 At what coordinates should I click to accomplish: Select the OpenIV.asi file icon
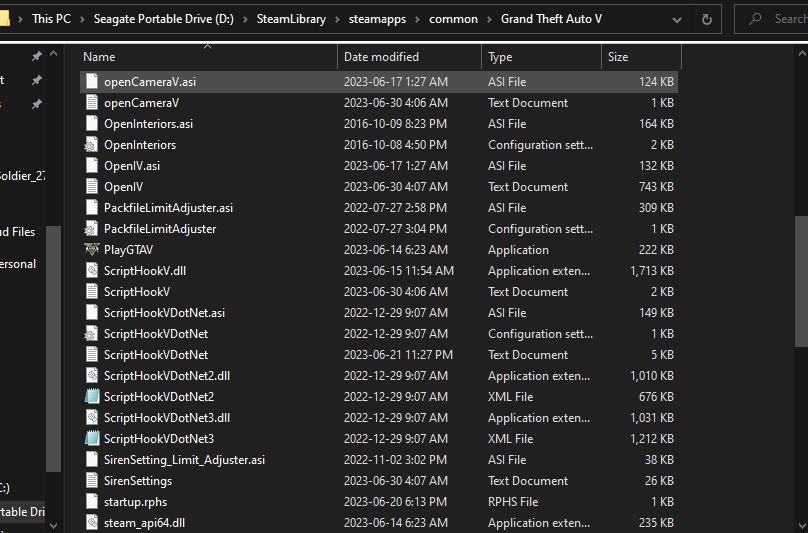click(92, 166)
